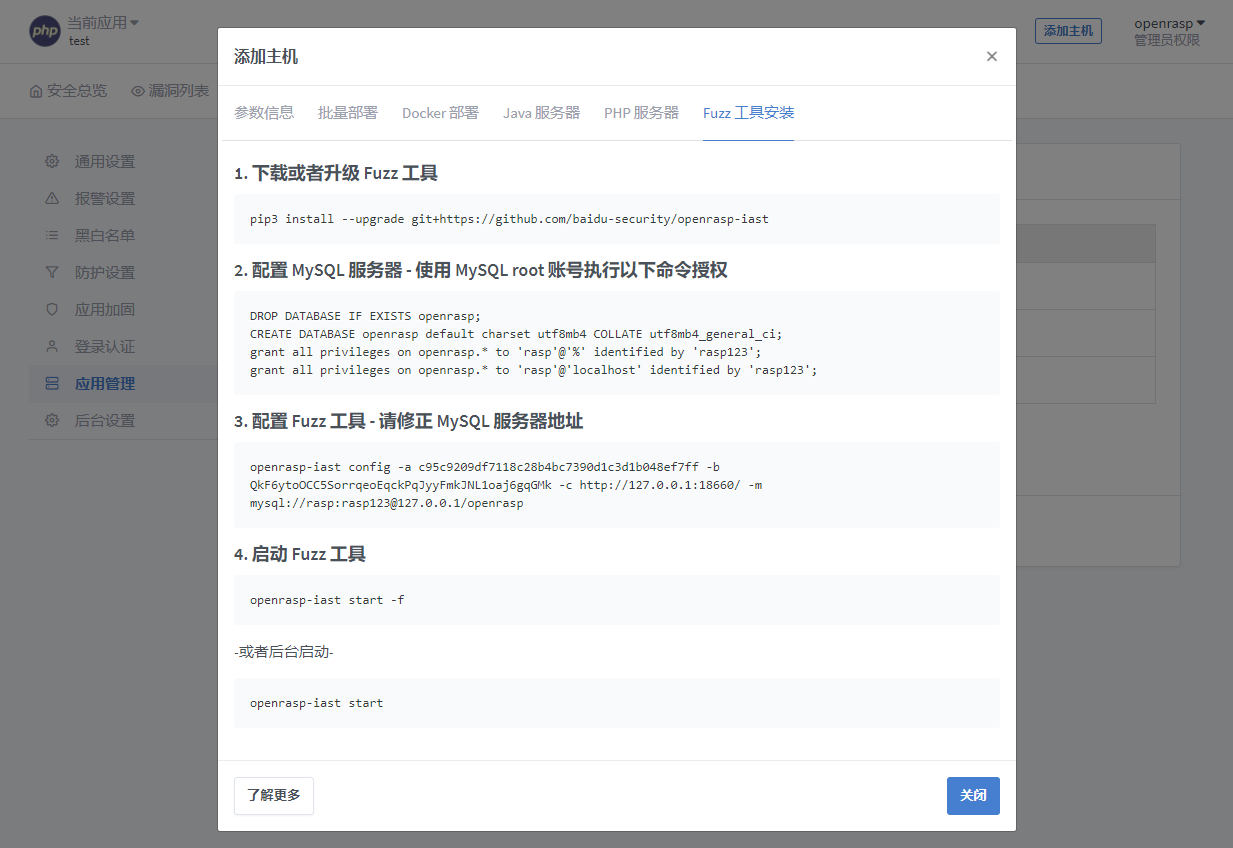Open 防护设置 in the sidebar

pos(105,272)
